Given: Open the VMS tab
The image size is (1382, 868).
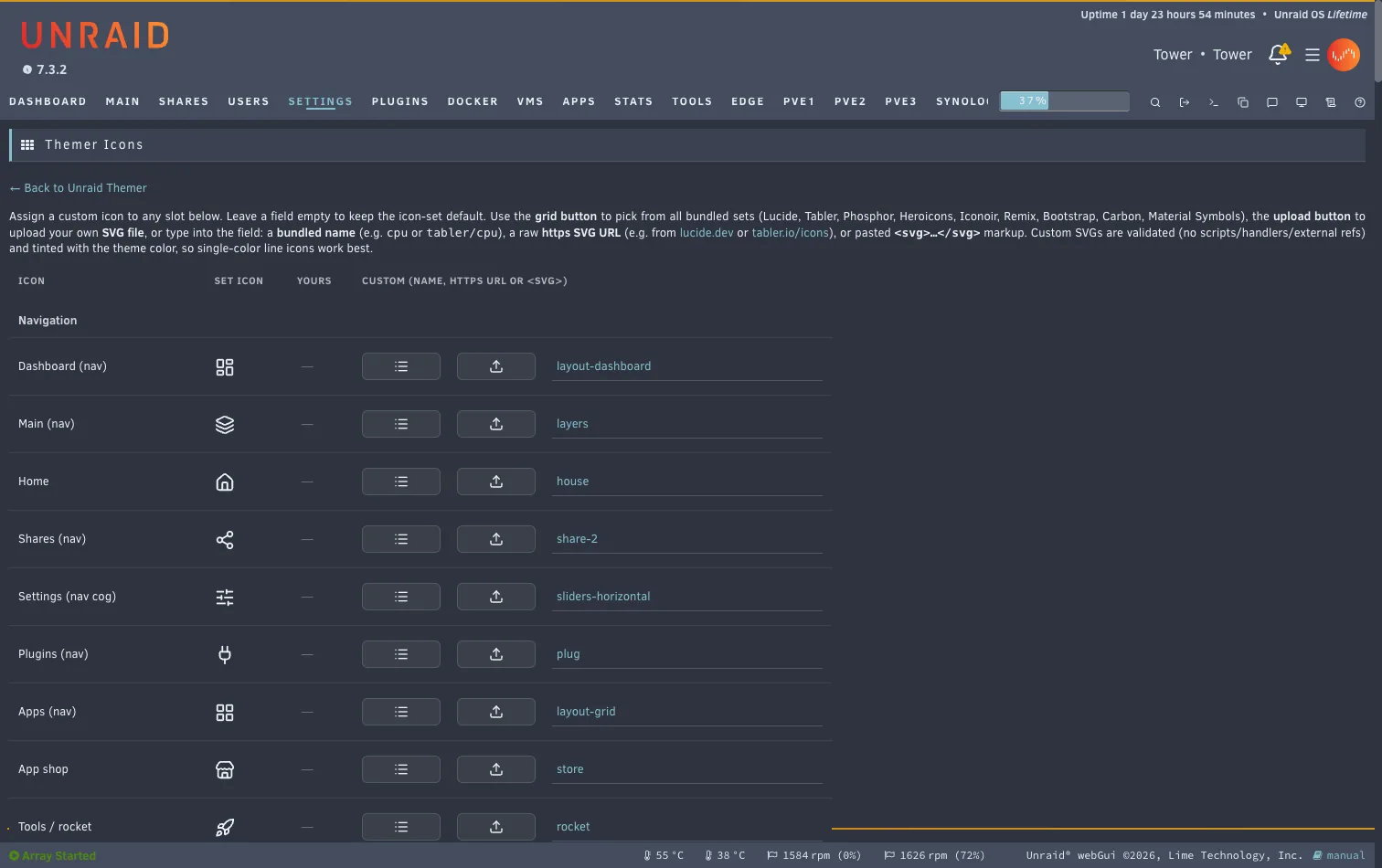Looking at the screenshot, I should pyautogui.click(x=530, y=101).
